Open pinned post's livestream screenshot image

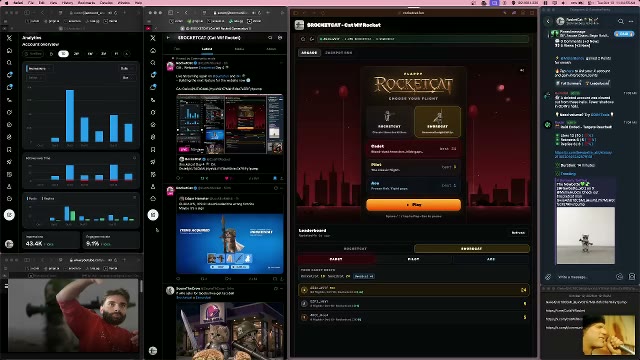[229, 124]
